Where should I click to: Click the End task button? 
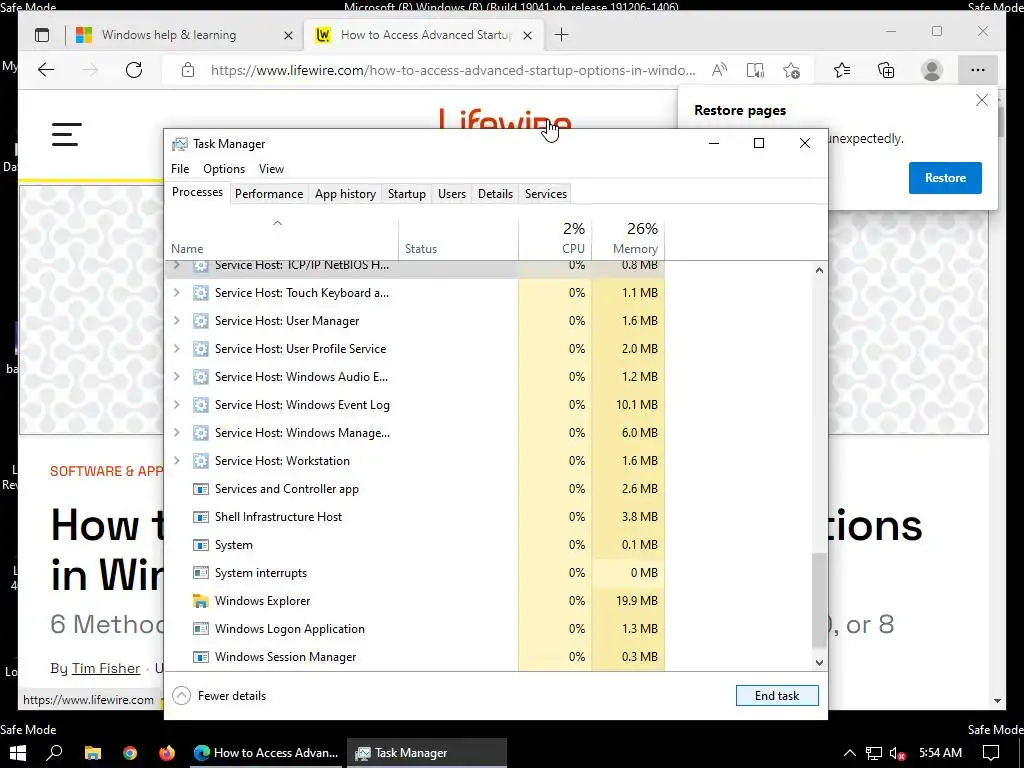[x=777, y=696]
